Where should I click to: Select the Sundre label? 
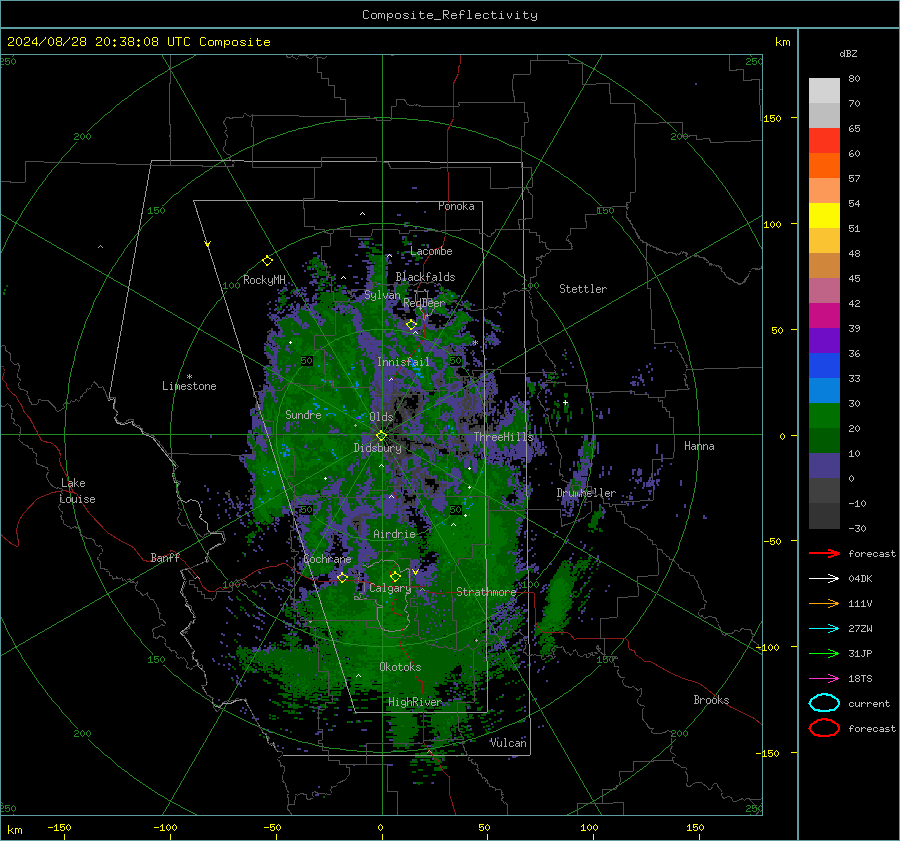(x=303, y=414)
